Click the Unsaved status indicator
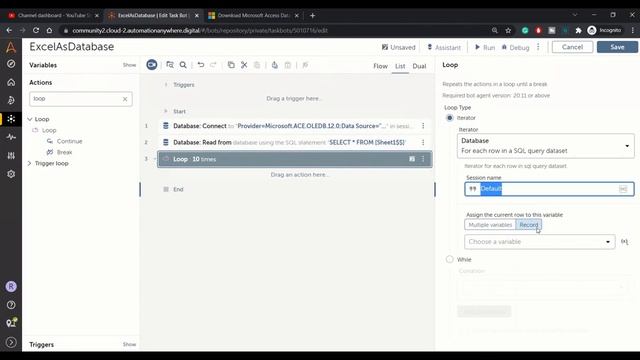Image resolution: width=640 pixels, height=360 pixels. (x=398, y=47)
